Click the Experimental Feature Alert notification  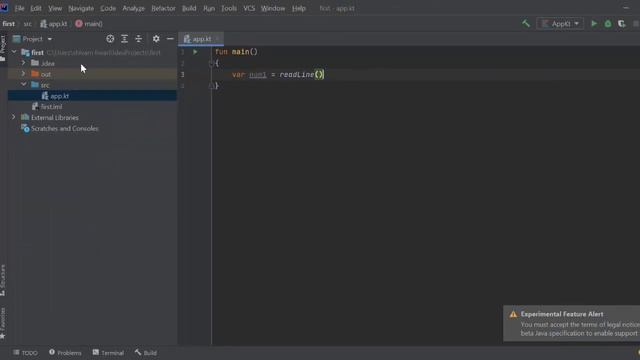click(571, 323)
